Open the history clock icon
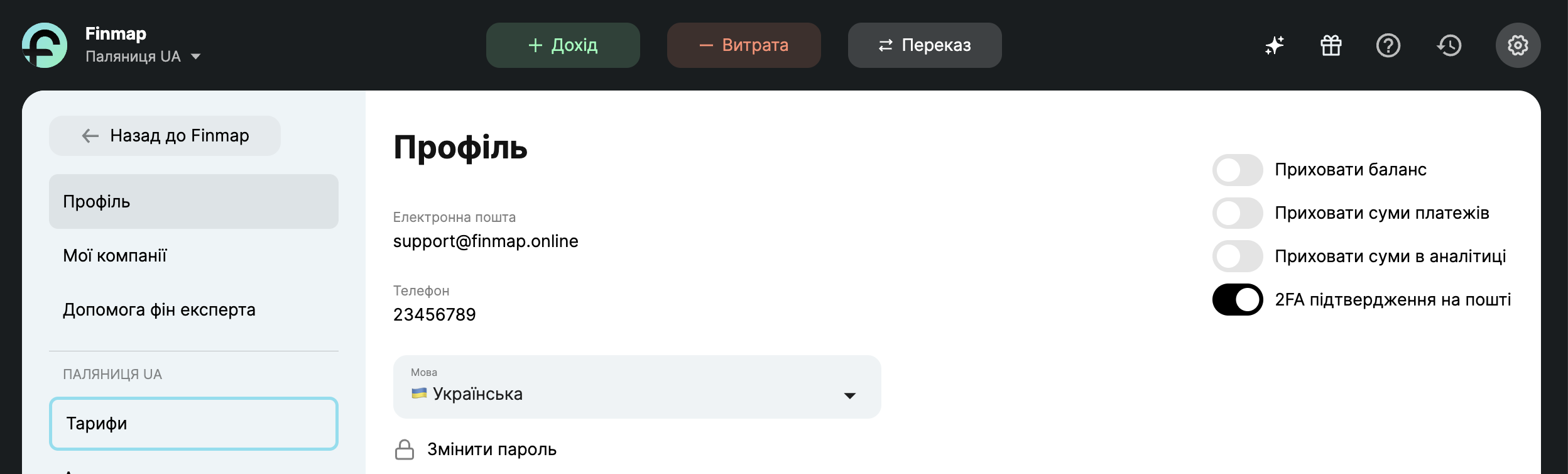Screen dimensions: 1568x474 tap(1449, 45)
